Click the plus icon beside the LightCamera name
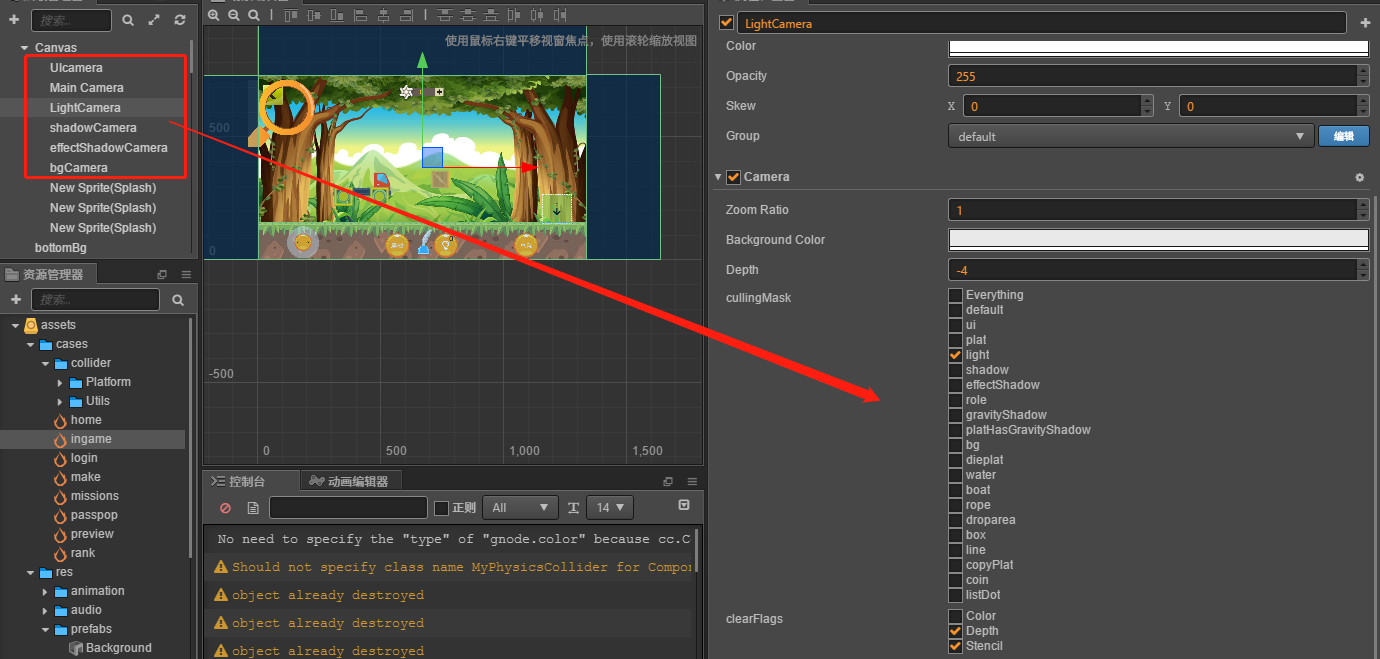The height and width of the screenshot is (659, 1380). pos(1365,23)
